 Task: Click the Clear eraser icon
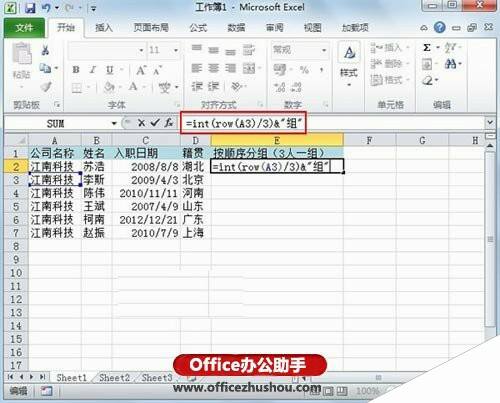(x=428, y=80)
